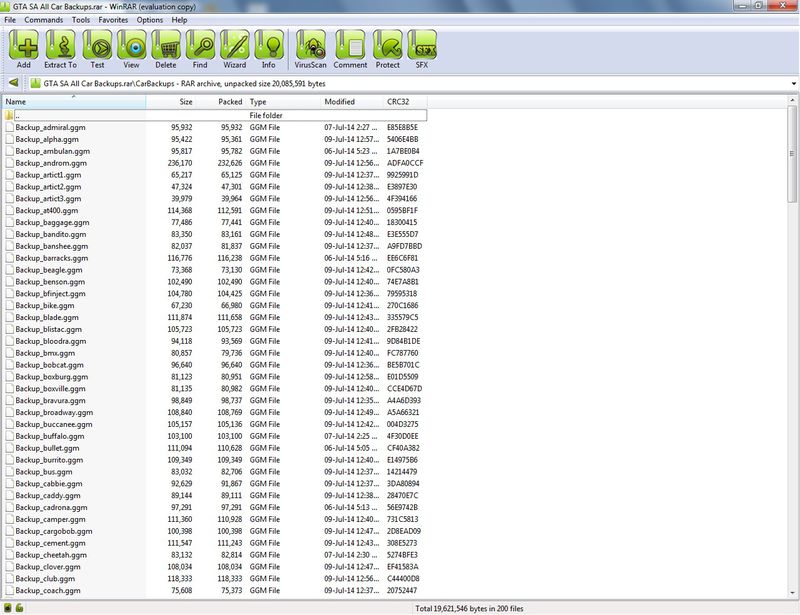Click the scroll down arrow of file list

(x=792, y=593)
